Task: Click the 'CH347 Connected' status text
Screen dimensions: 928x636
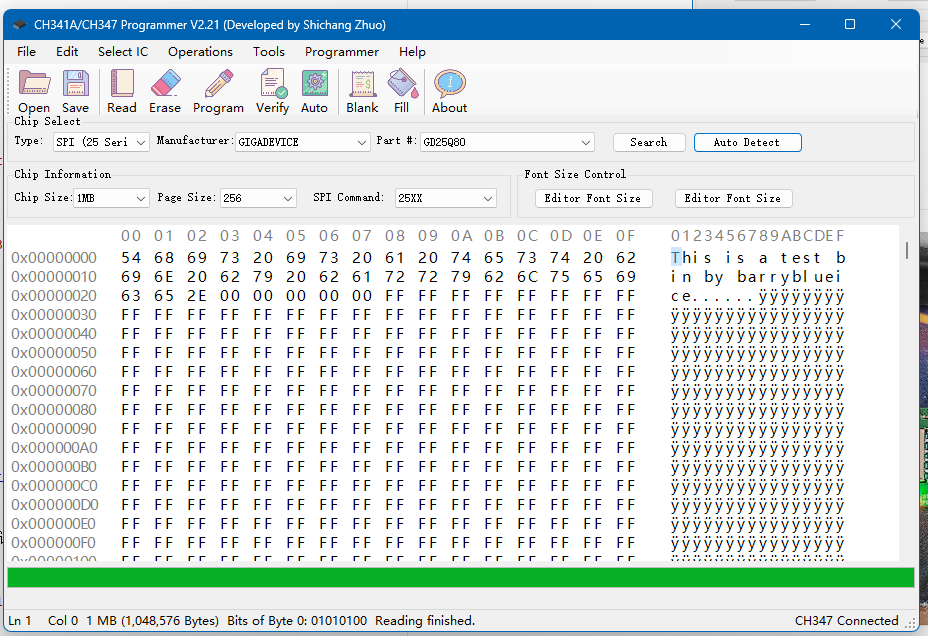Action: (x=846, y=621)
